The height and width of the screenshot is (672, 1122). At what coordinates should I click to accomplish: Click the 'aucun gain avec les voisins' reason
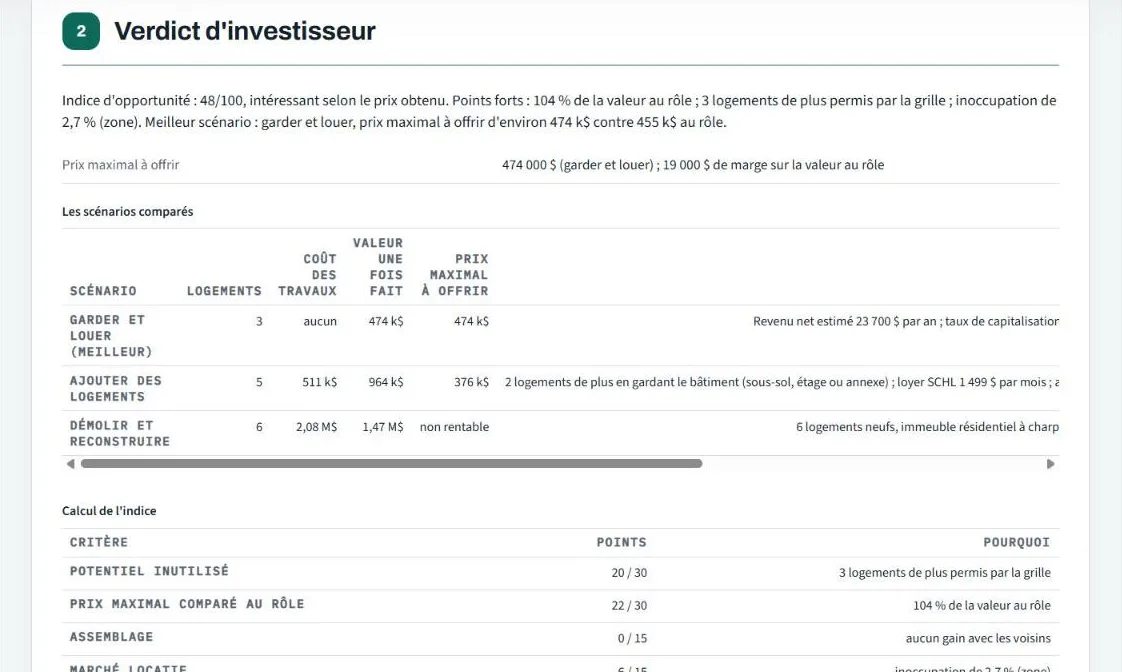pyautogui.click(x=978, y=638)
